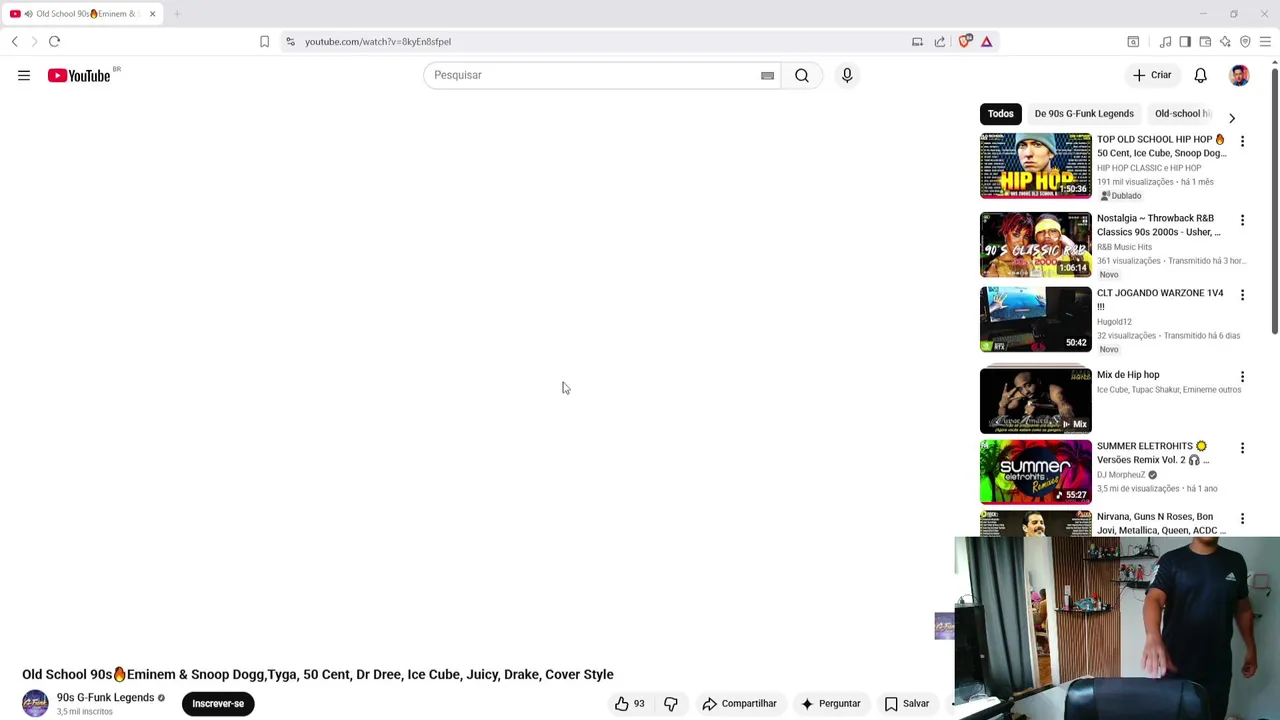Open options for Mix de Hip hop
This screenshot has width=1280, height=720.
pos(1242,377)
